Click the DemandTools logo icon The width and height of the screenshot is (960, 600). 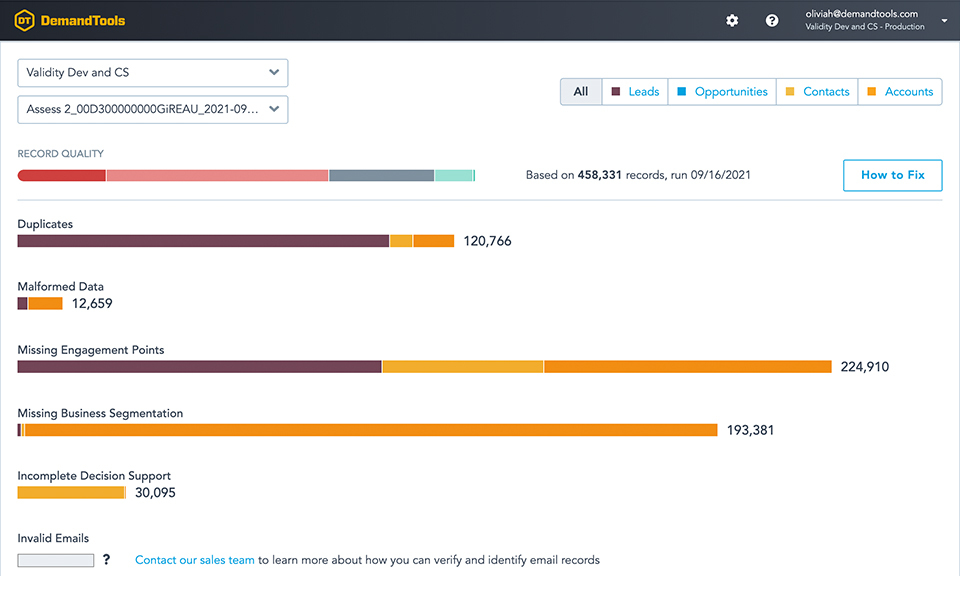pos(24,20)
